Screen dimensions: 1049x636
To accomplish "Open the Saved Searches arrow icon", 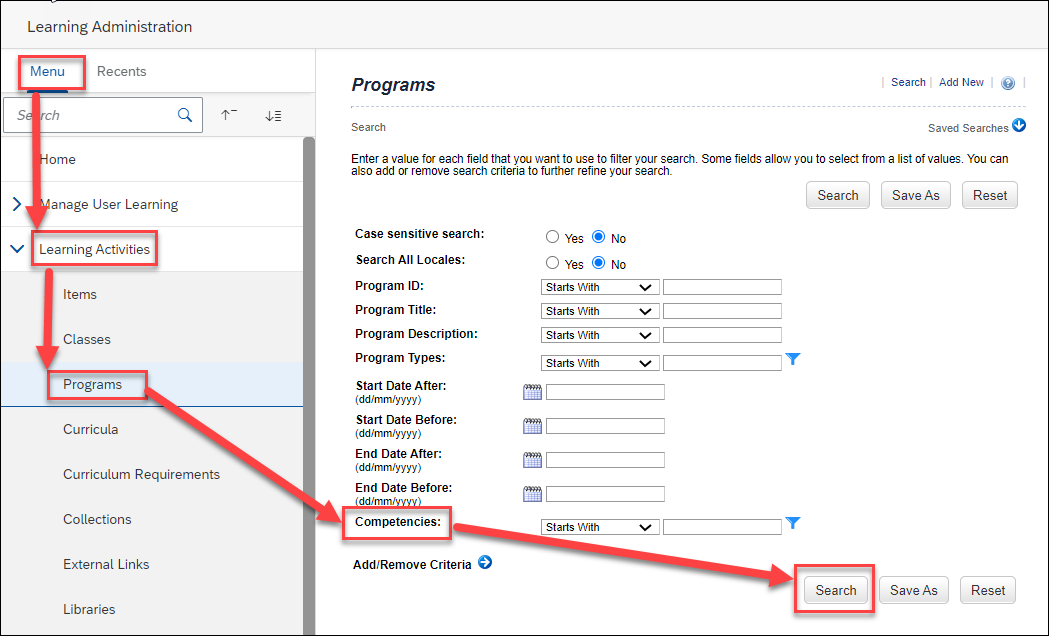I will click(1018, 126).
